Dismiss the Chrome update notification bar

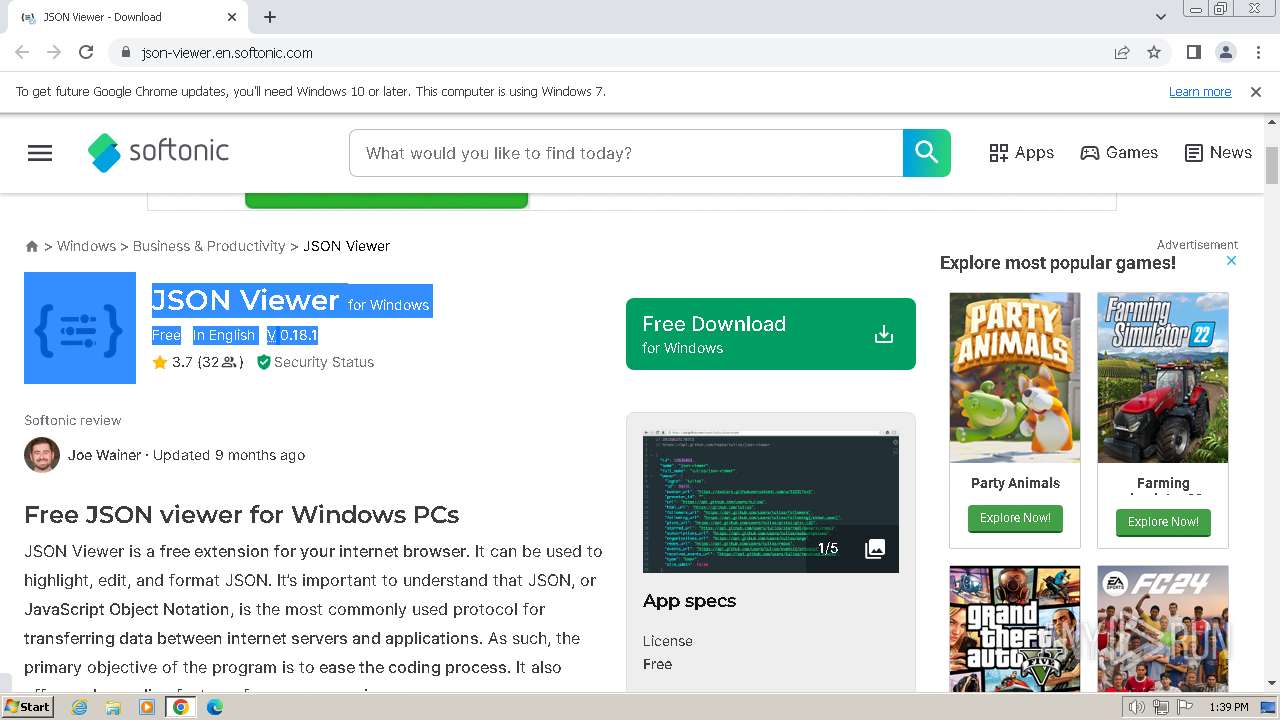(1256, 92)
